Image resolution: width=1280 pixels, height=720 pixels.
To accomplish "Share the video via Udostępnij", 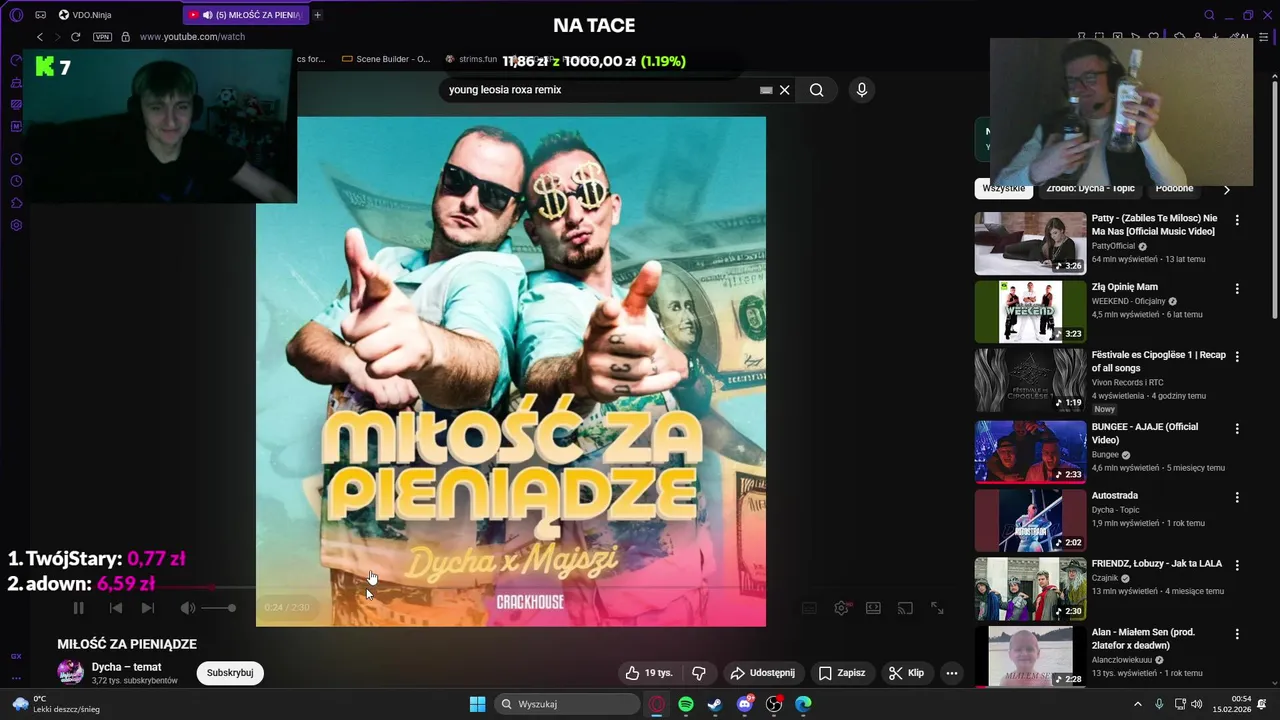I will tap(762, 673).
